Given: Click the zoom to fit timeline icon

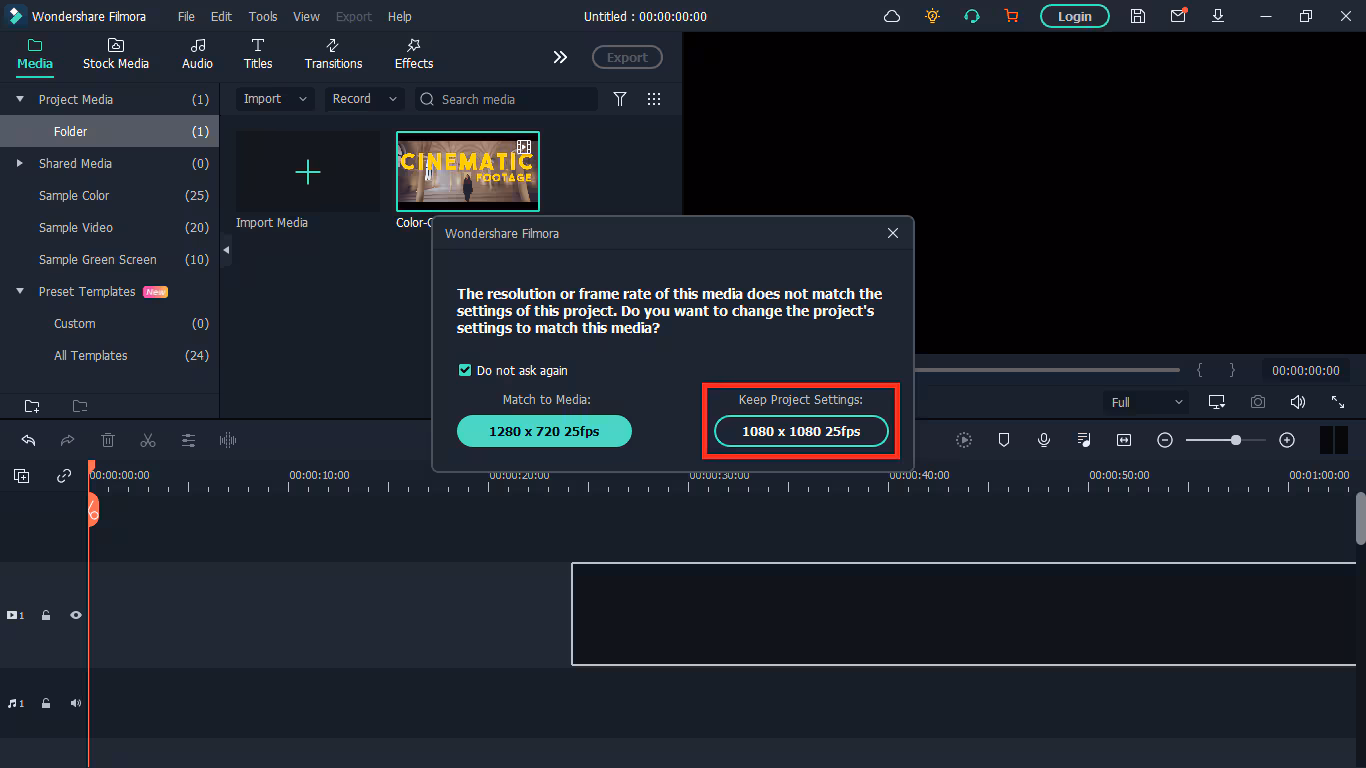Looking at the screenshot, I should (x=1124, y=440).
